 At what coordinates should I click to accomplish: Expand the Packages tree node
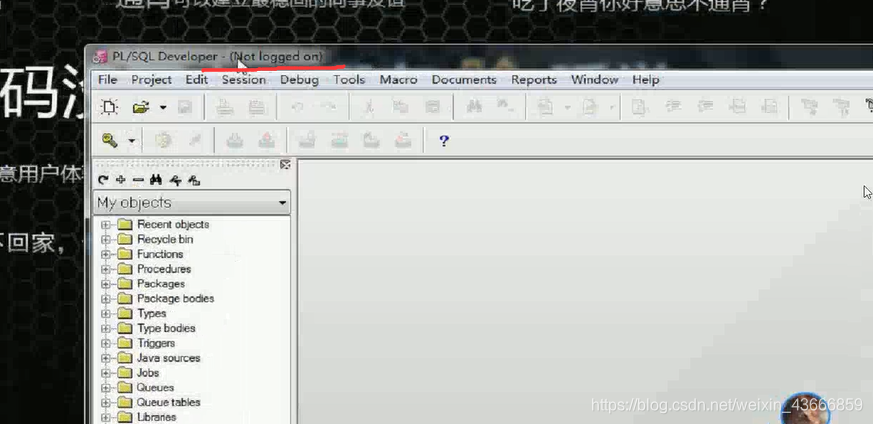105,284
